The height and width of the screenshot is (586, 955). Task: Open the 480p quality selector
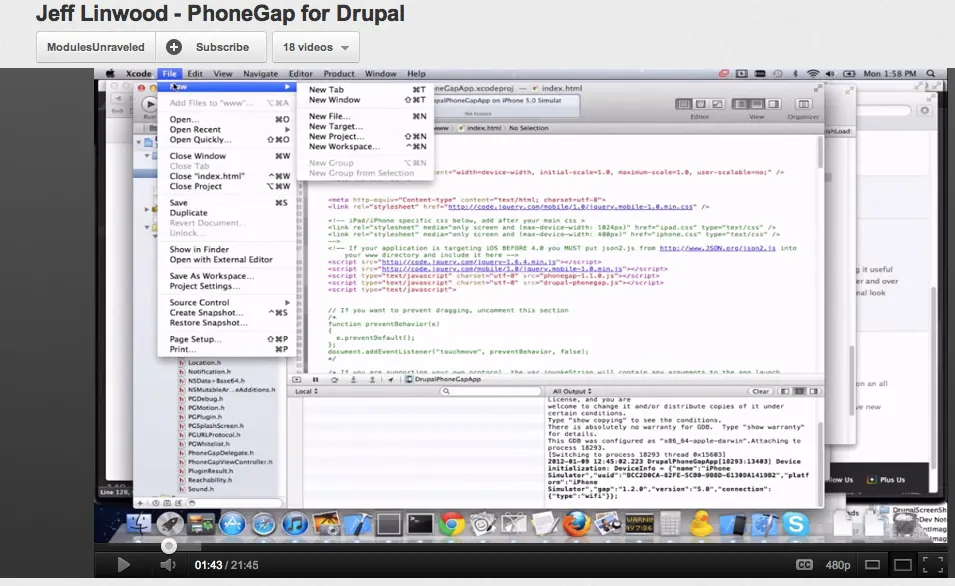tap(837, 565)
